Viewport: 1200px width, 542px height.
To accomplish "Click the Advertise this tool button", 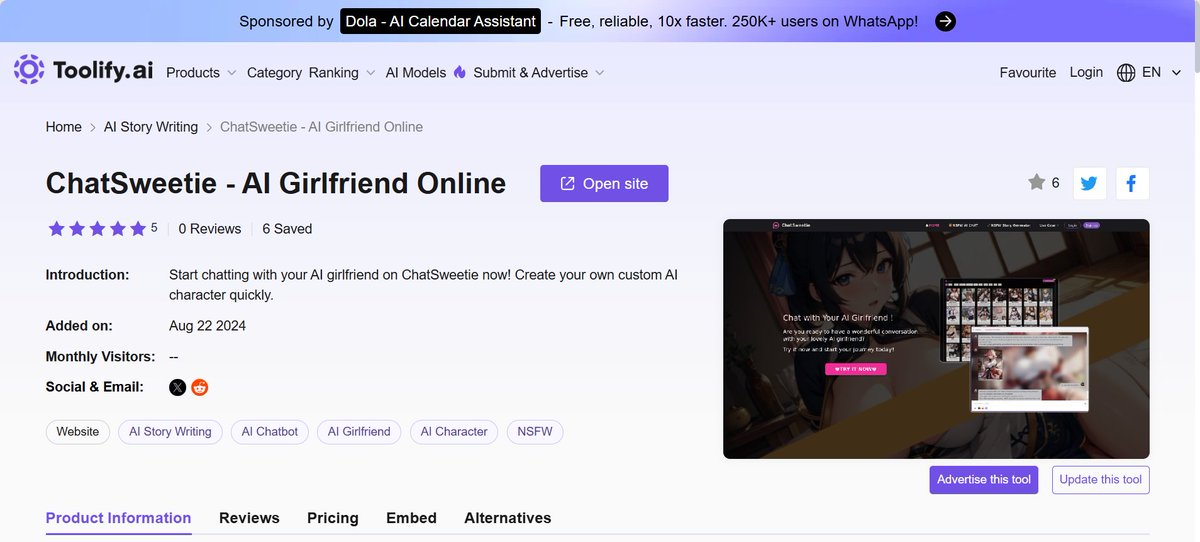I will point(984,480).
